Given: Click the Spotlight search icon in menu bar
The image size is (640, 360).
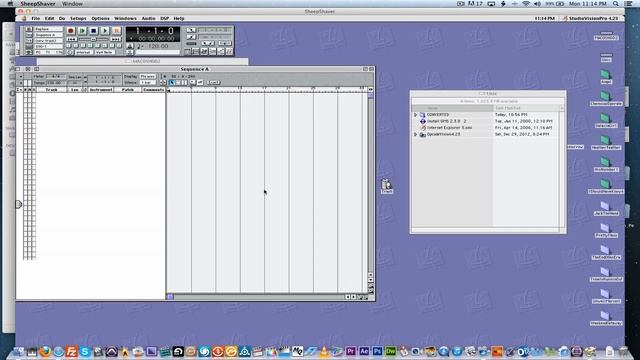Looking at the screenshot, I should coord(616,4).
